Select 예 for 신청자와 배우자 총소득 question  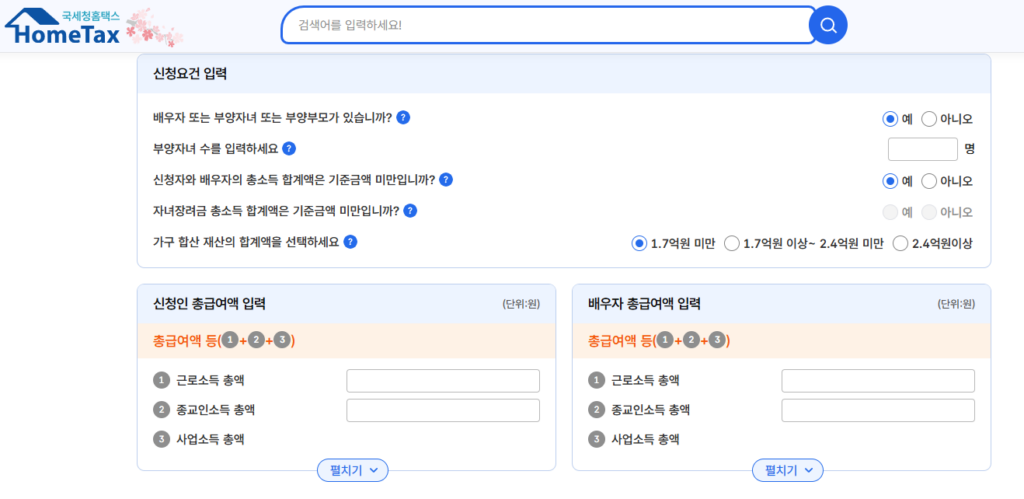(890, 181)
